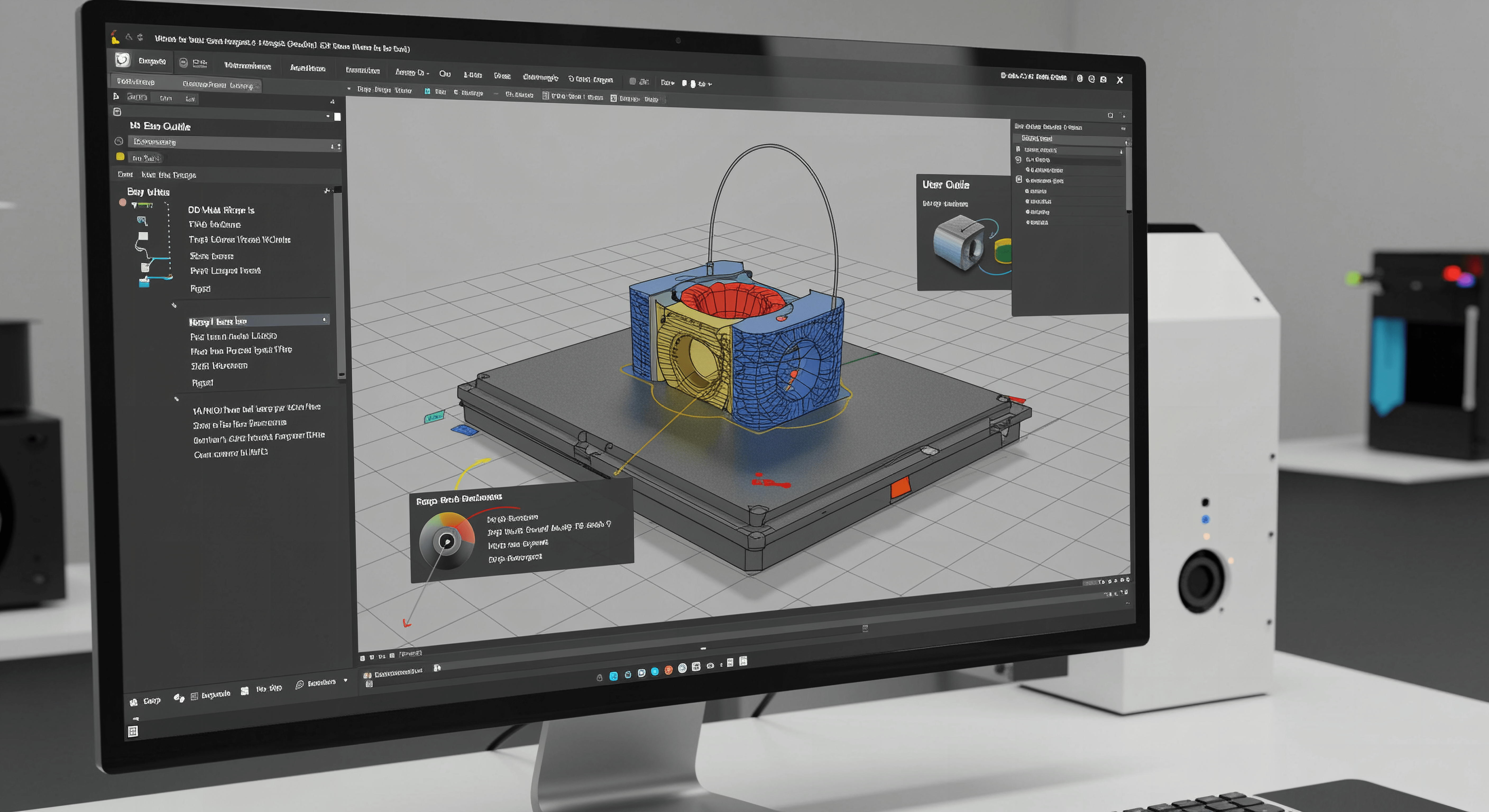This screenshot has width=1489, height=812.
Task: Click the cyan-highlighted node at the tree diagram bottom
Action: point(145,282)
